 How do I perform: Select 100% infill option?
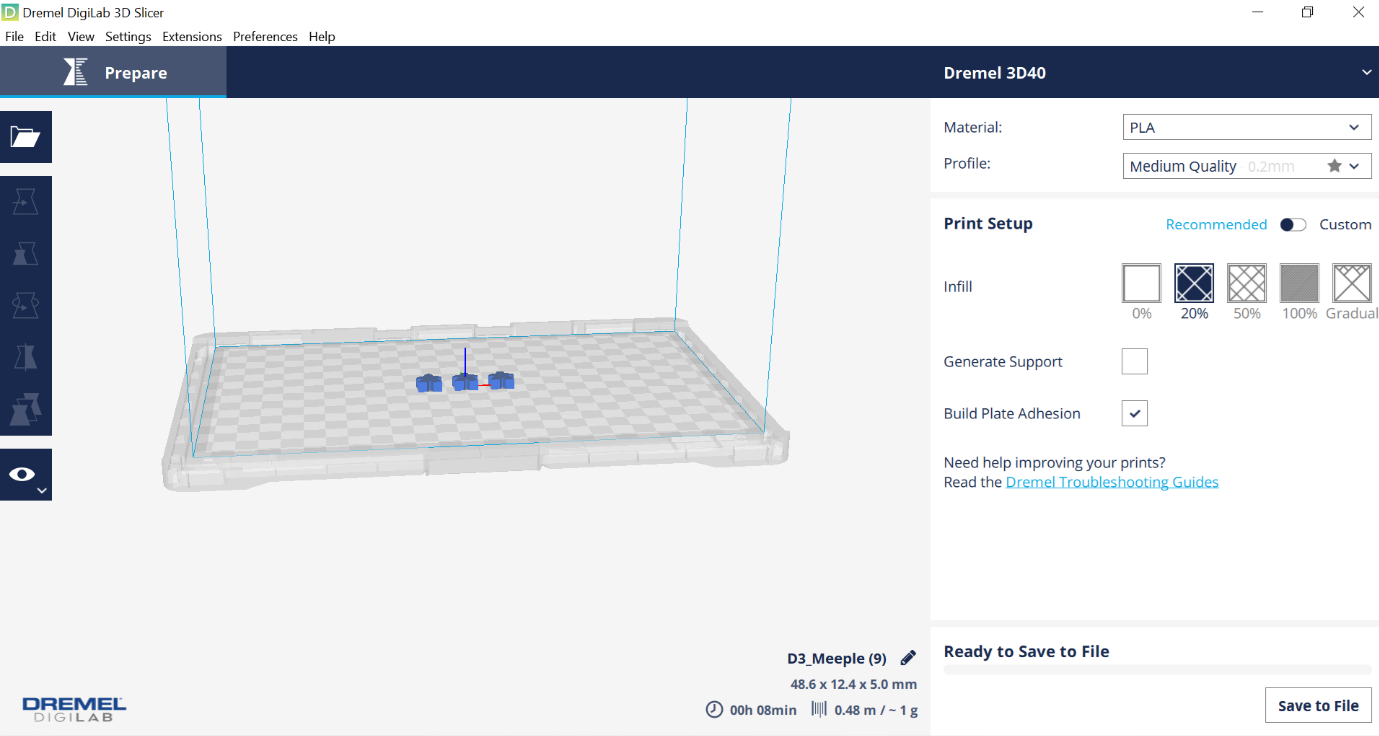pos(1299,283)
